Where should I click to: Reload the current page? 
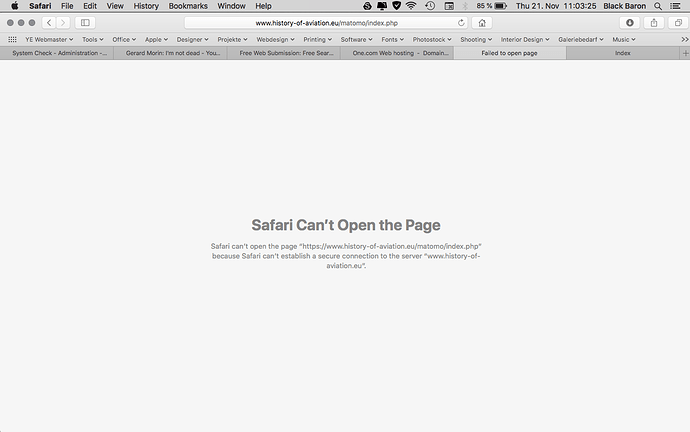tap(461, 23)
